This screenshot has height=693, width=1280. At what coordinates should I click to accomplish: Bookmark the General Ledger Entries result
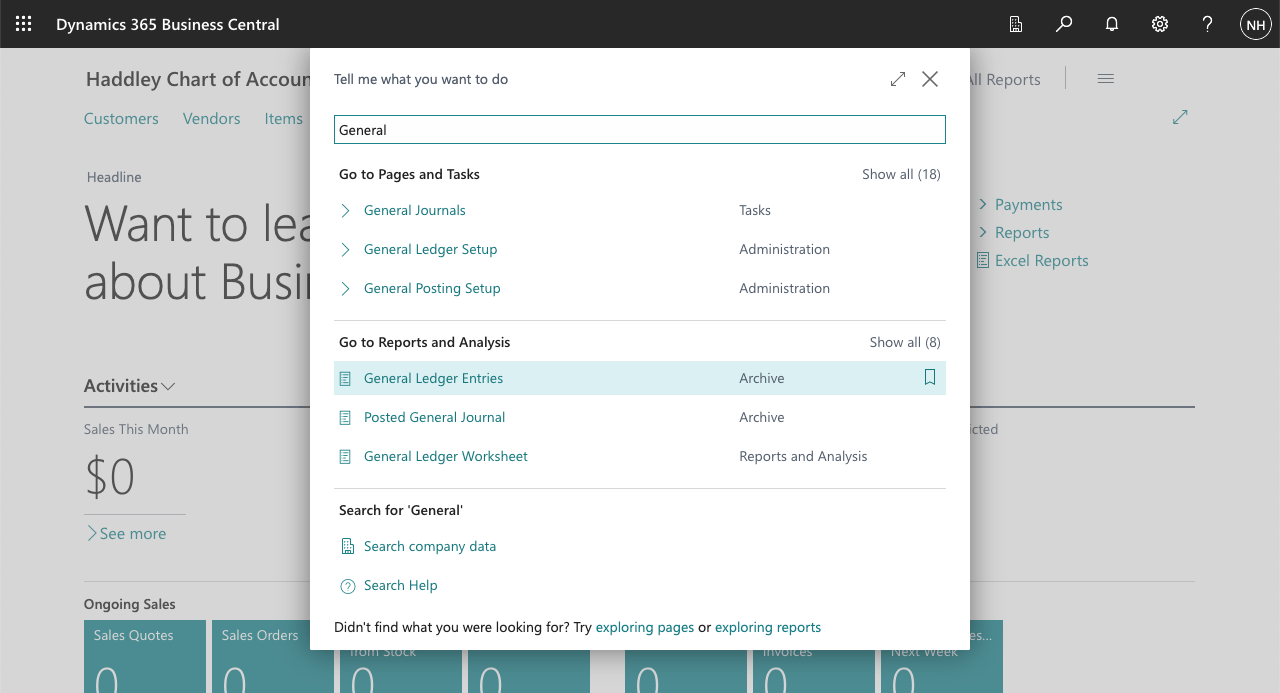(x=930, y=378)
